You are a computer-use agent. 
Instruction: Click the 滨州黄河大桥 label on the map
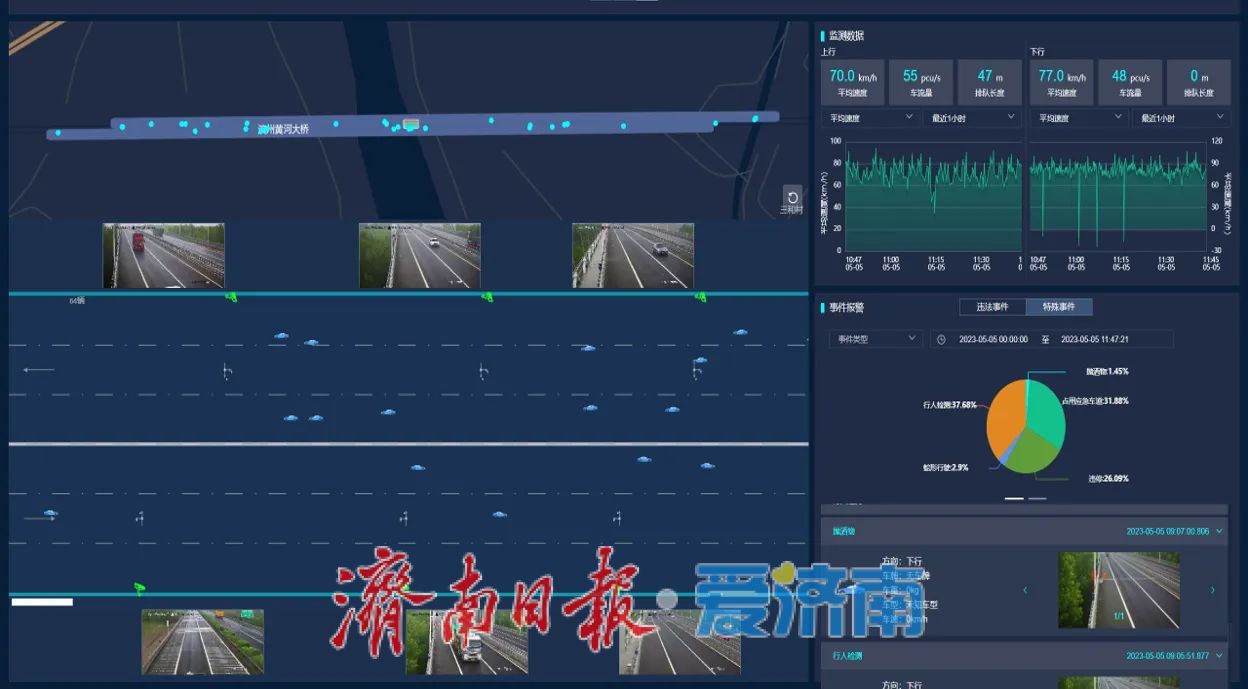point(283,129)
